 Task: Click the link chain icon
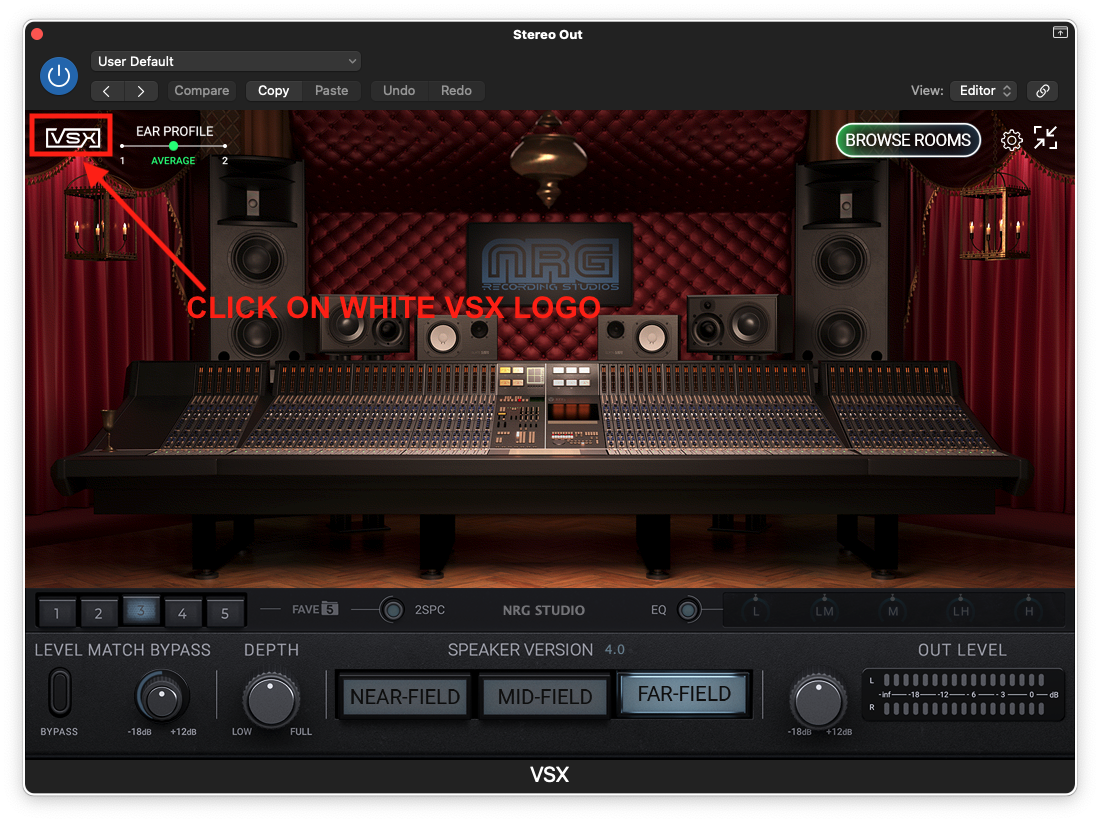(x=1042, y=91)
